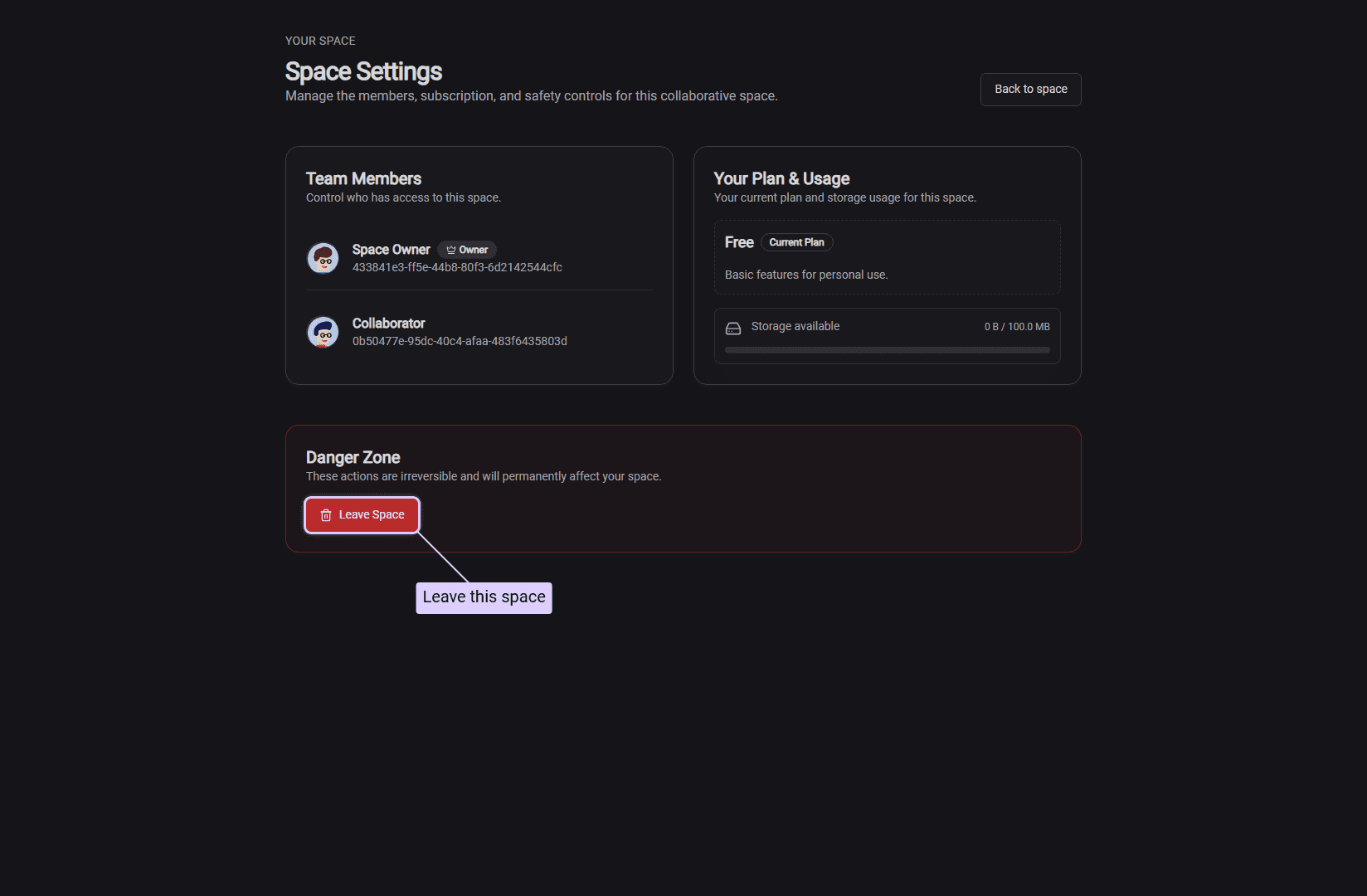The width and height of the screenshot is (1367, 896).
Task: Click the Danger Zone heading
Action: [x=353, y=457]
